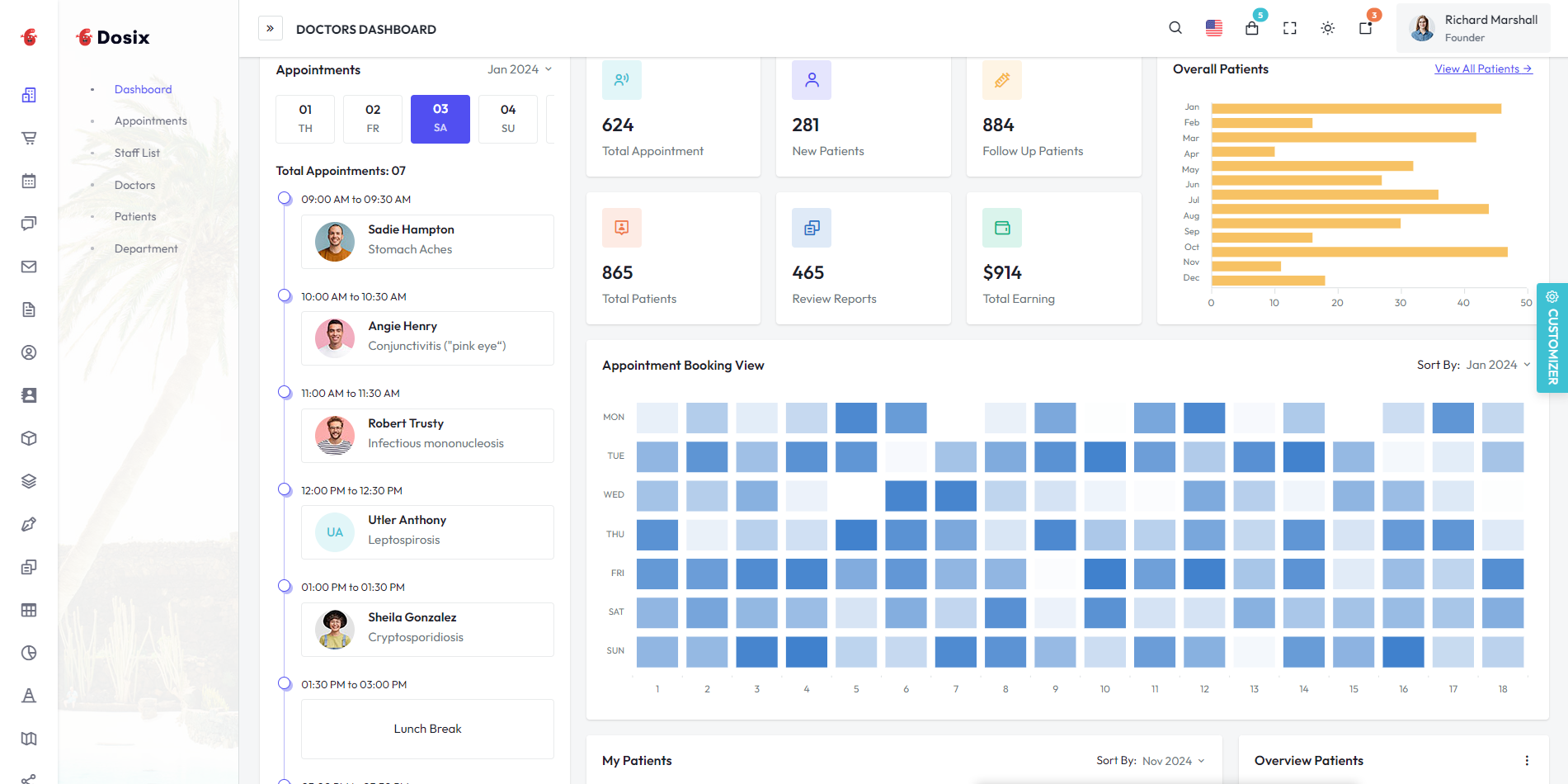
Task: Click the MON column 5 heatmap cell
Action: (x=856, y=418)
